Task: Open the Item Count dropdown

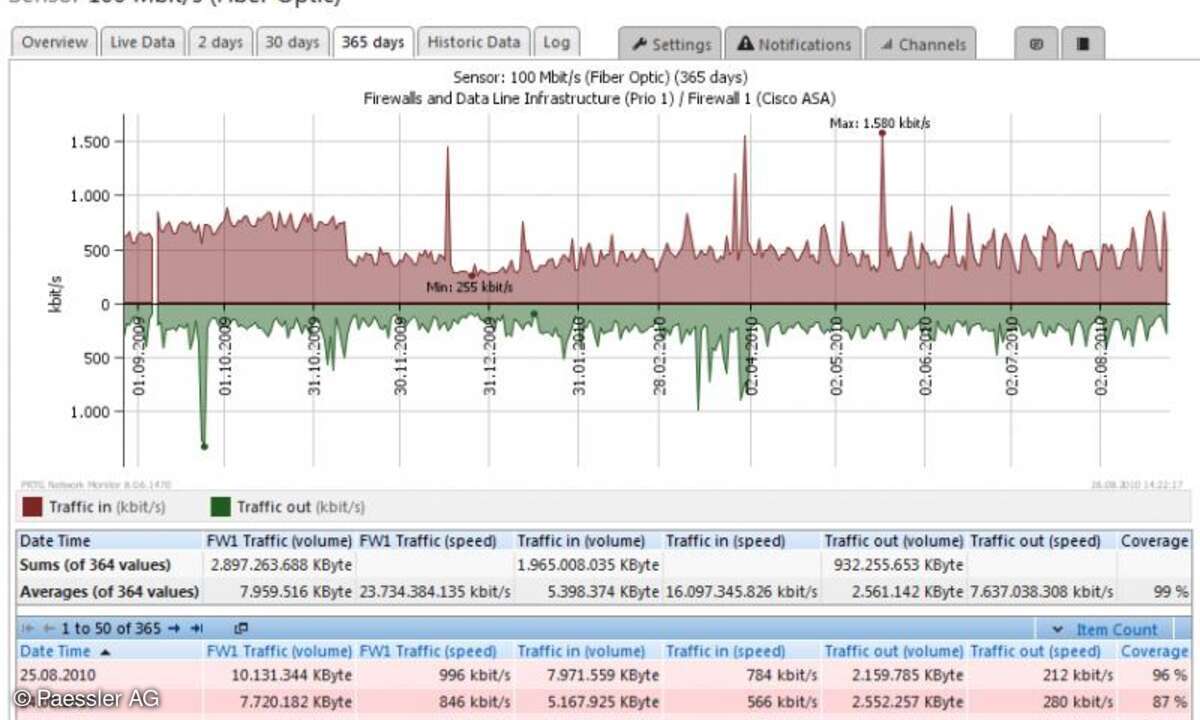Action: pyautogui.click(x=1105, y=629)
